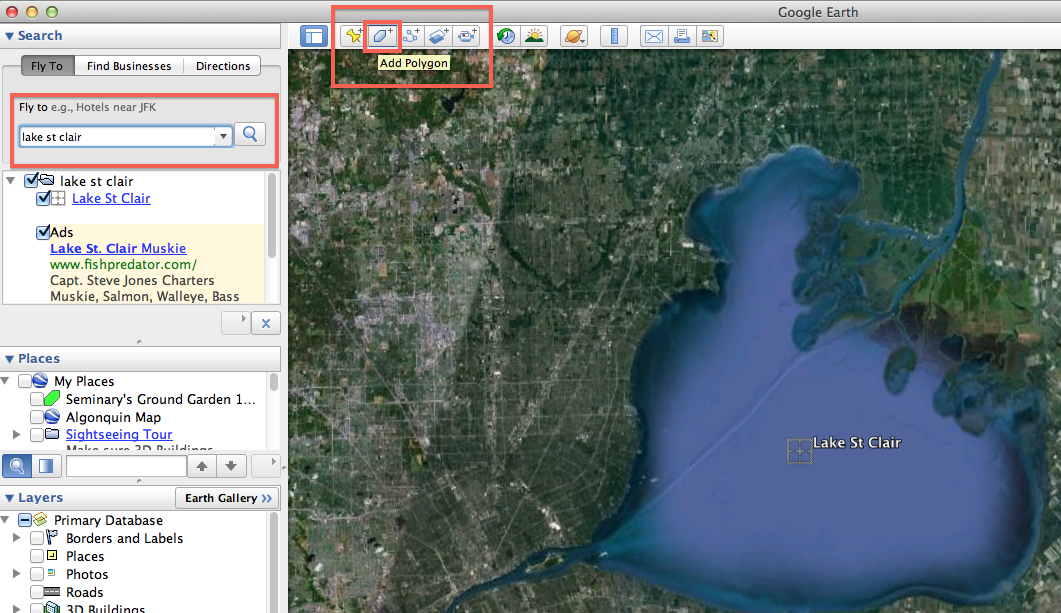Open the Record a Tour tool
This screenshot has width=1061, height=613.
[466, 35]
